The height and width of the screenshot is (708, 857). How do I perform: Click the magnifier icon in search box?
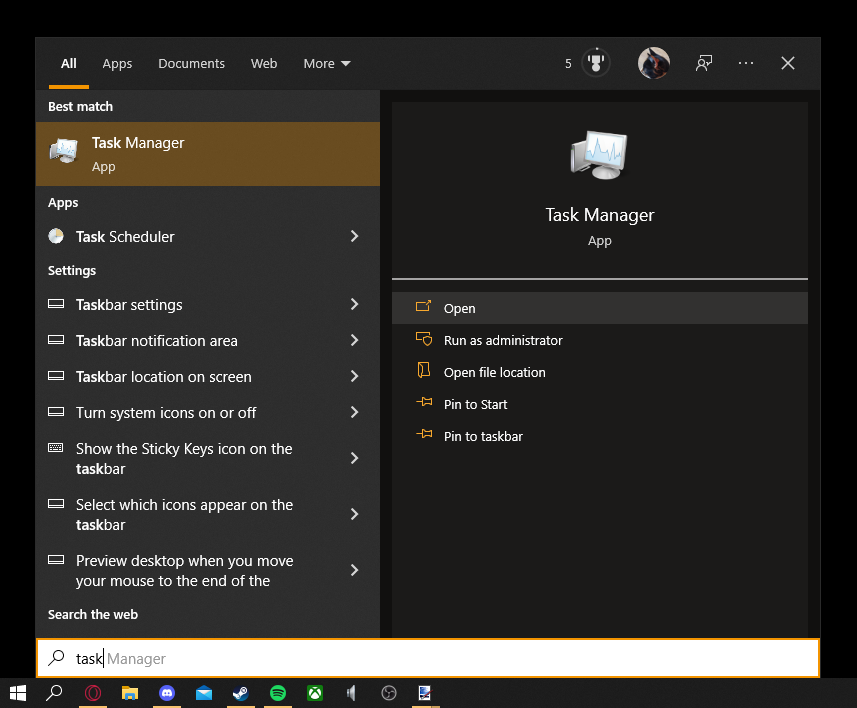point(56,658)
